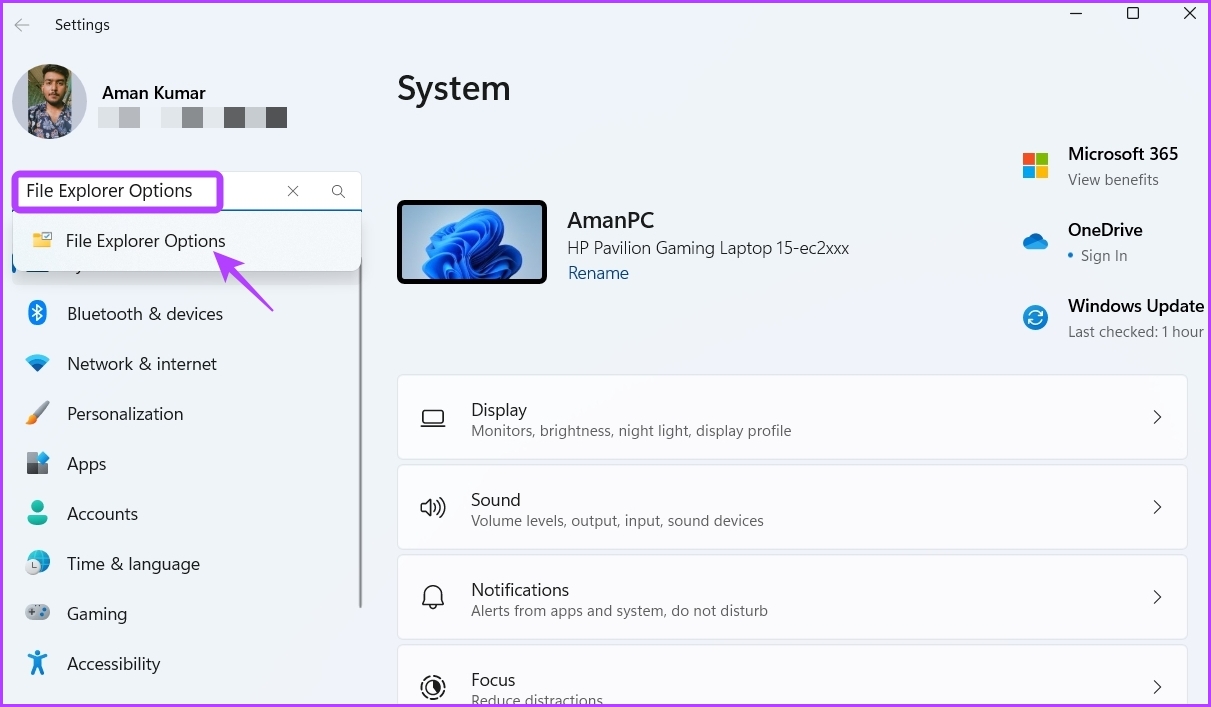Click the Focus icon

[x=433, y=687]
